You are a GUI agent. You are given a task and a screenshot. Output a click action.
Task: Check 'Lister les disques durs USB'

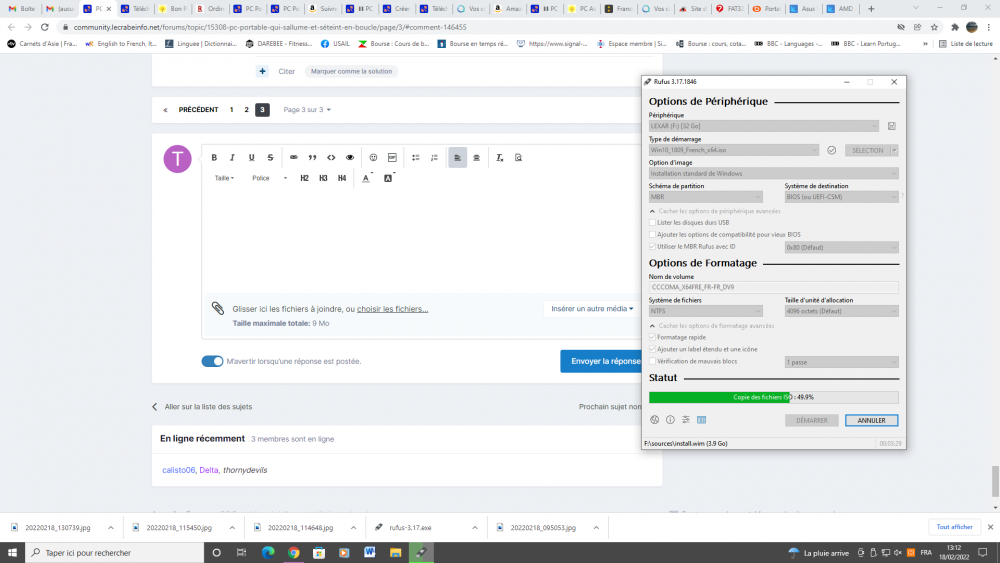tap(653, 222)
